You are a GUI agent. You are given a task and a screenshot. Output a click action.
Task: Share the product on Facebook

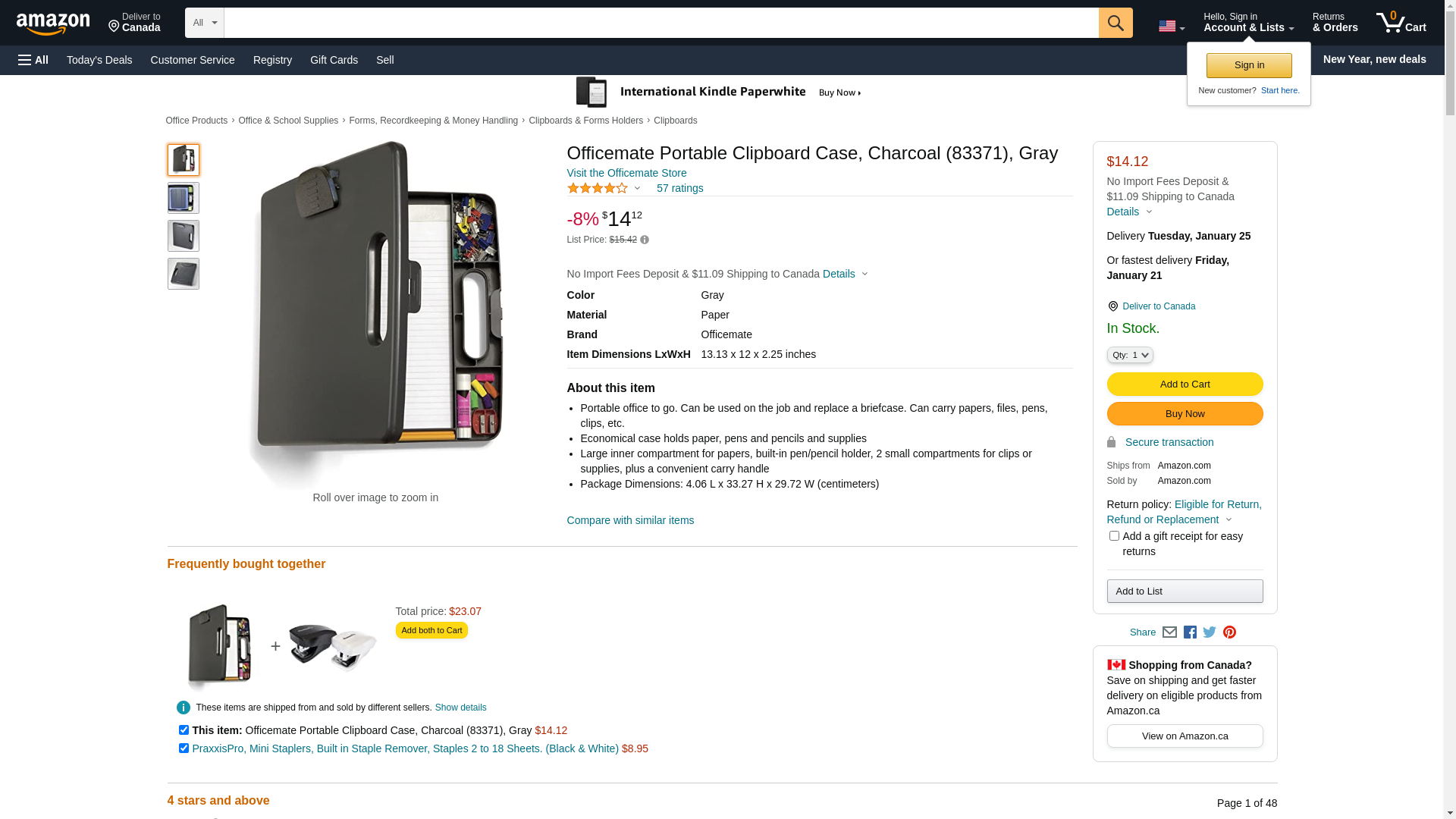pos(1190,632)
